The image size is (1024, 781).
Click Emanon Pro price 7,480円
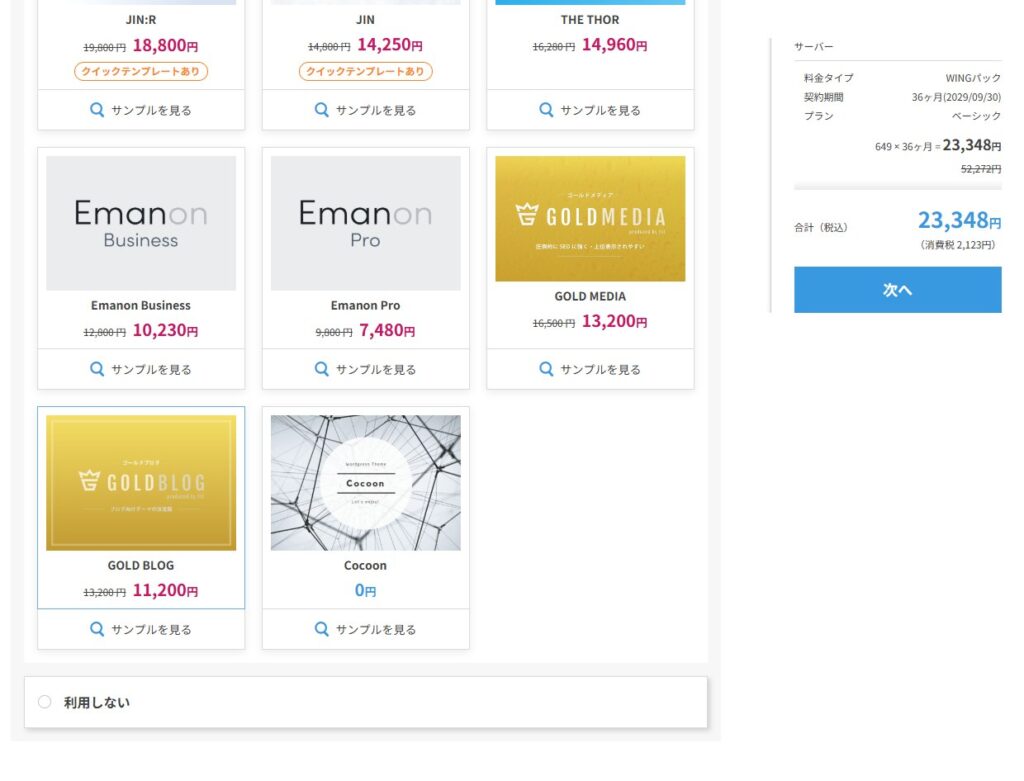tap(387, 330)
